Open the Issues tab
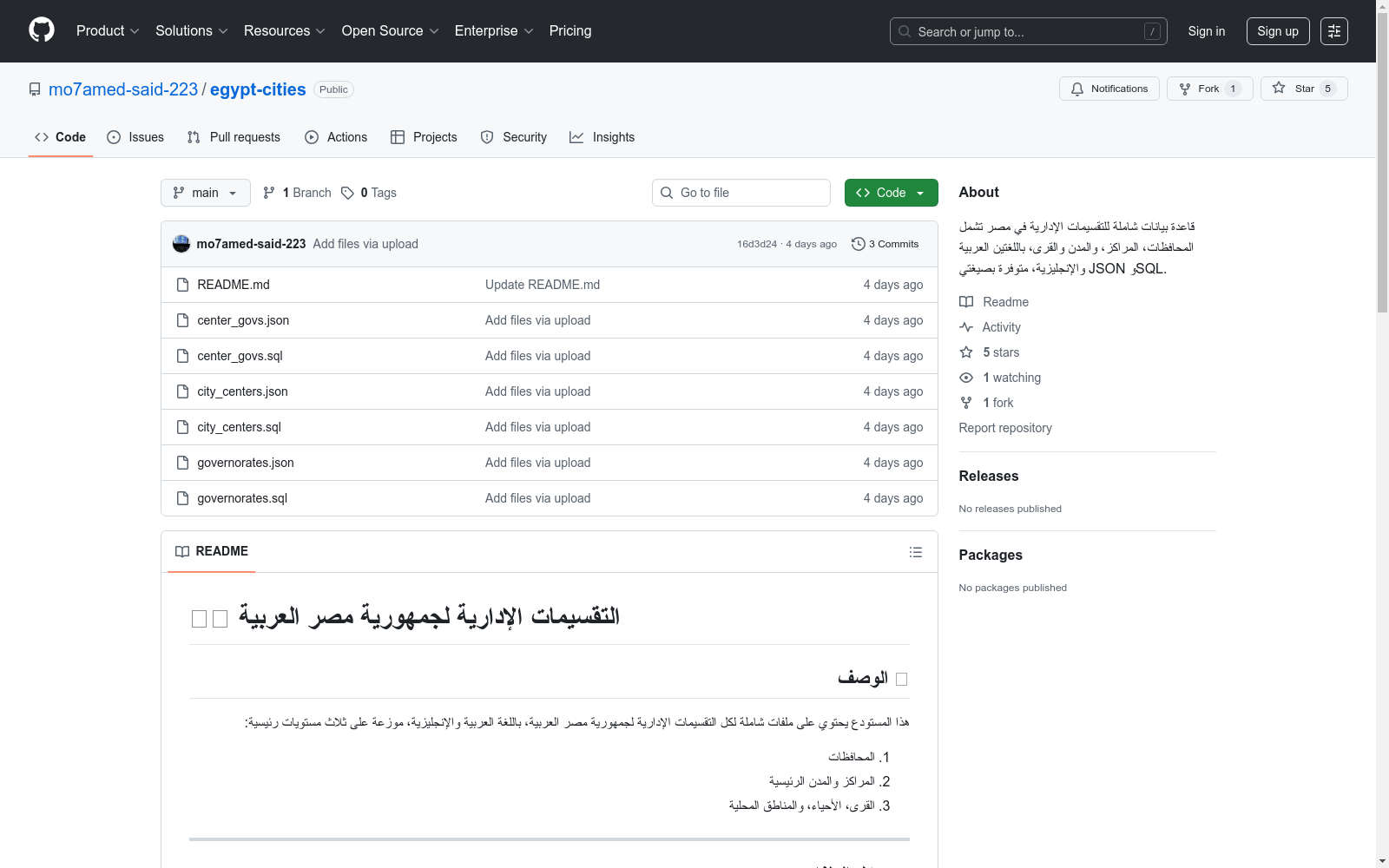This screenshot has width=1389, height=868. click(135, 137)
